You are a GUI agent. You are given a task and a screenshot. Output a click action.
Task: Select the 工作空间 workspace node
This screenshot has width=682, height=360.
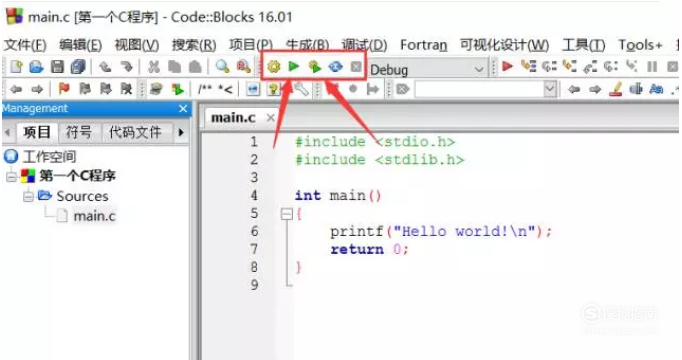pyautogui.click(x=49, y=157)
